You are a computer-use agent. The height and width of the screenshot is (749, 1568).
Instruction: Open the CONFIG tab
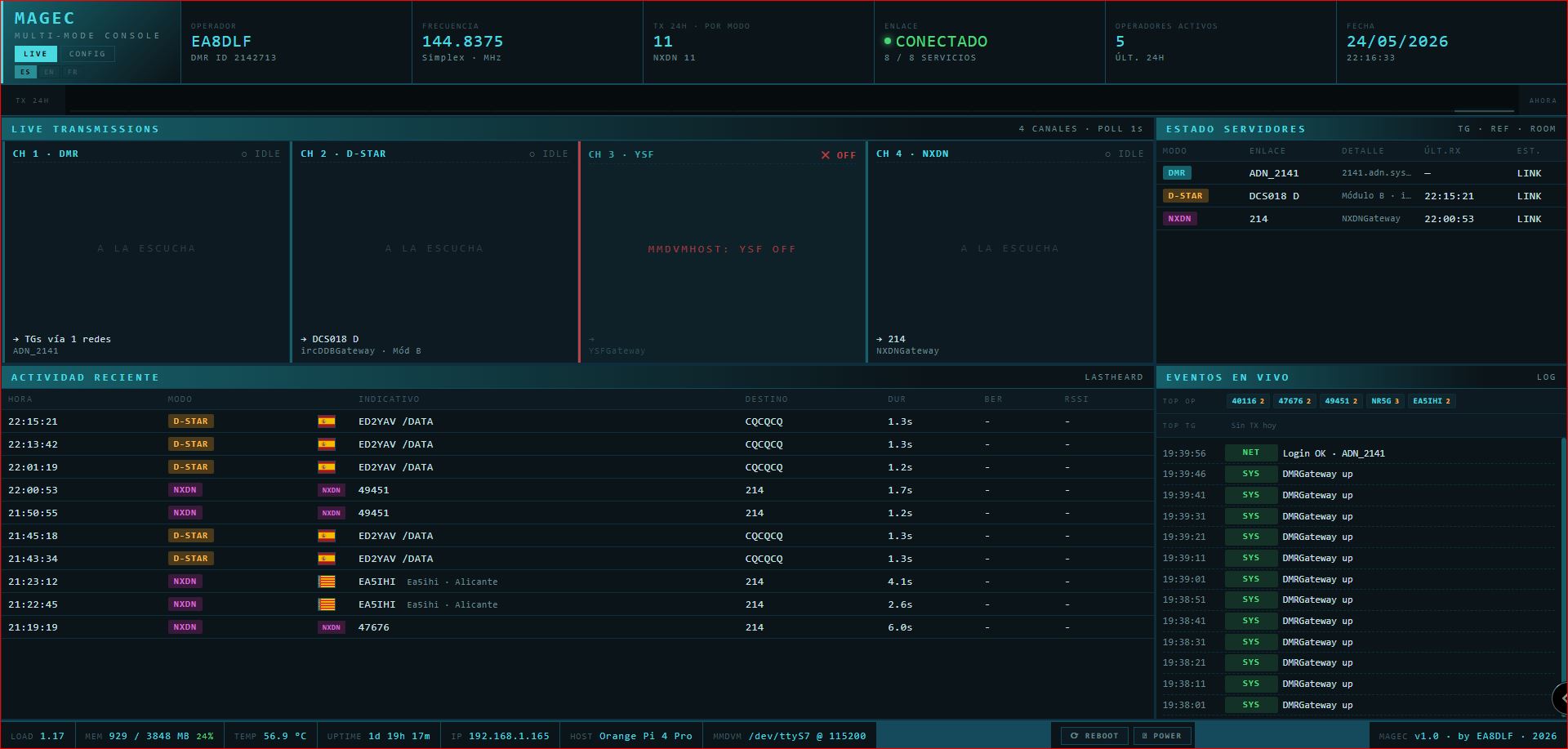point(87,54)
